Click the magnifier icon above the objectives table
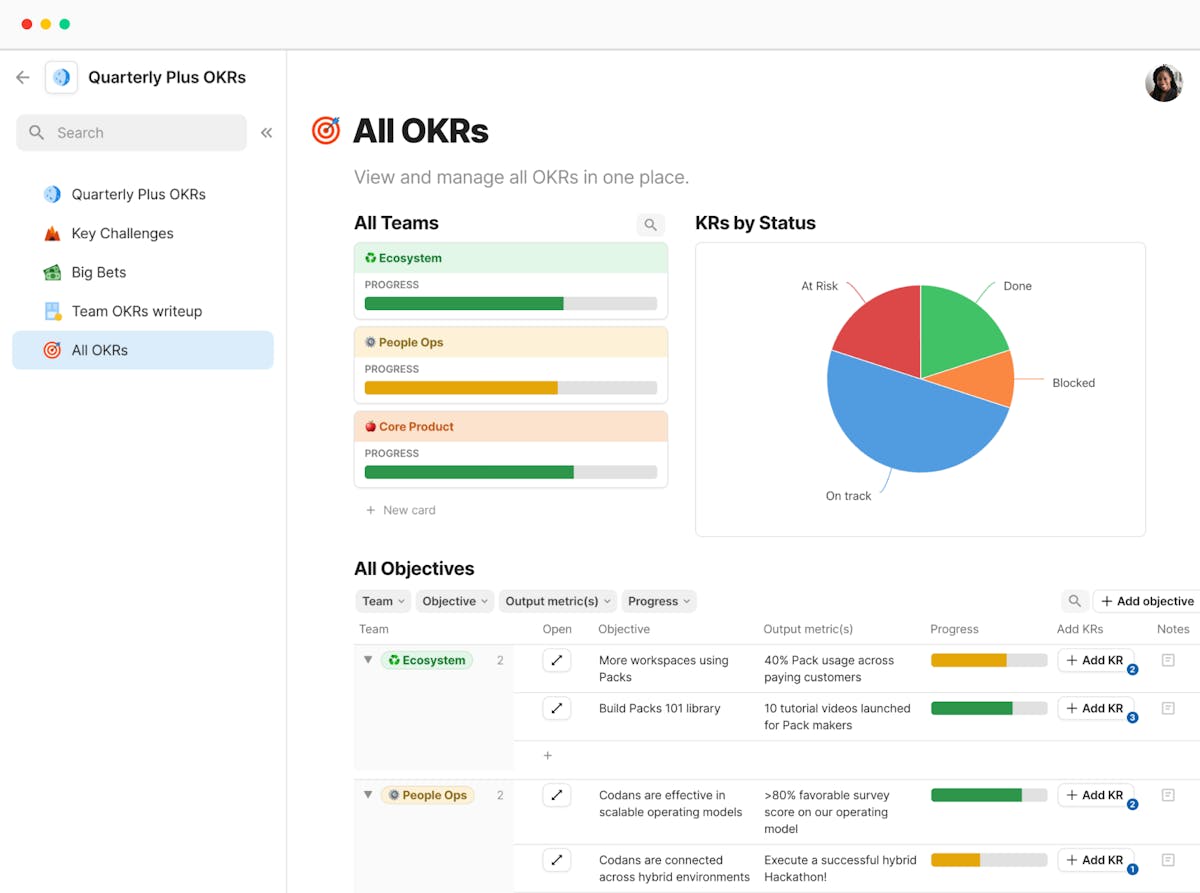The image size is (1200, 893). (1075, 601)
